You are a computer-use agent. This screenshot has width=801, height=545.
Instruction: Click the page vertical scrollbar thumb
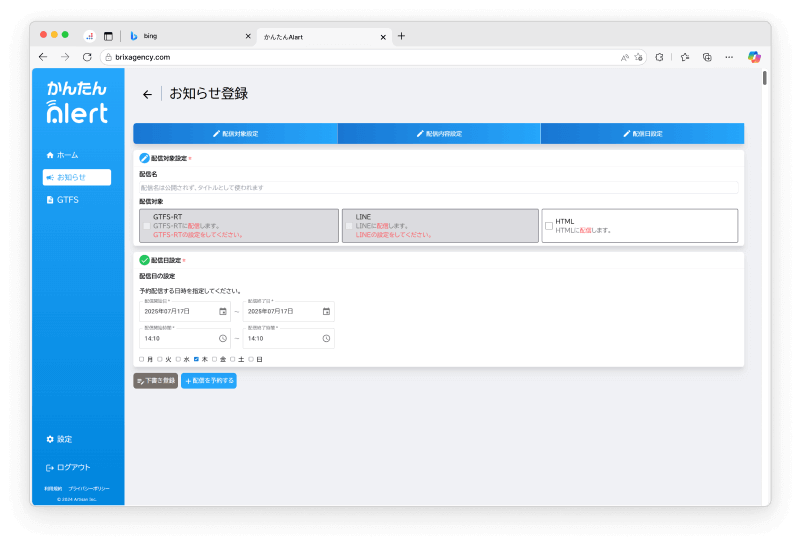coord(765,78)
